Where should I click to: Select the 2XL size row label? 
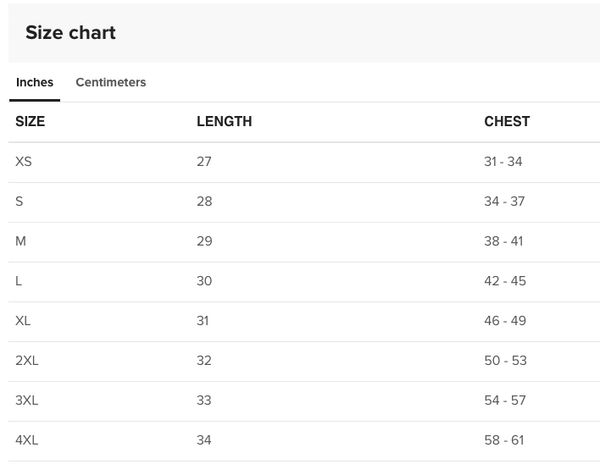[27, 360]
